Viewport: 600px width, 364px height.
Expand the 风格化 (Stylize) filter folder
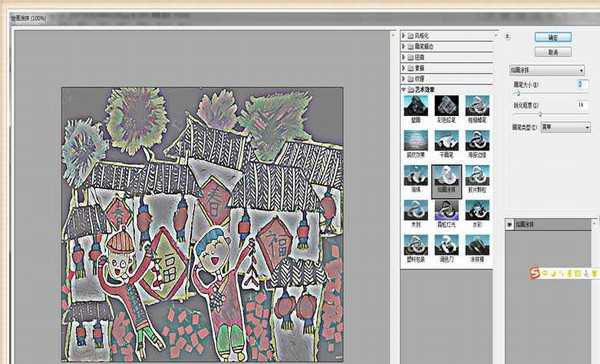[x=404, y=35]
